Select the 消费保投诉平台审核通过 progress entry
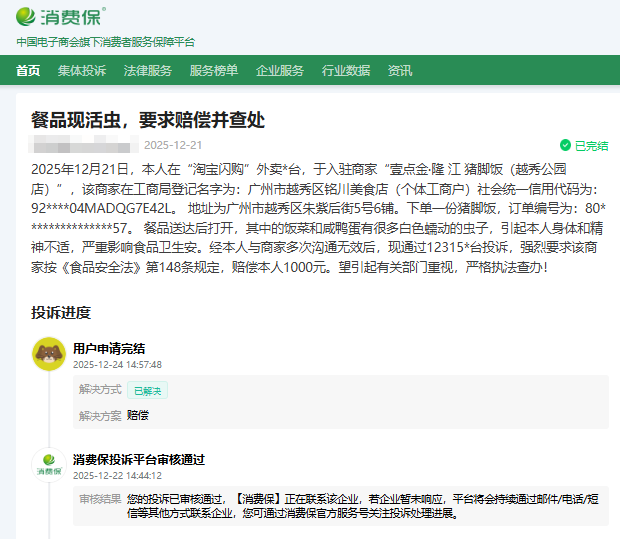The height and width of the screenshot is (539, 620). click(x=139, y=459)
